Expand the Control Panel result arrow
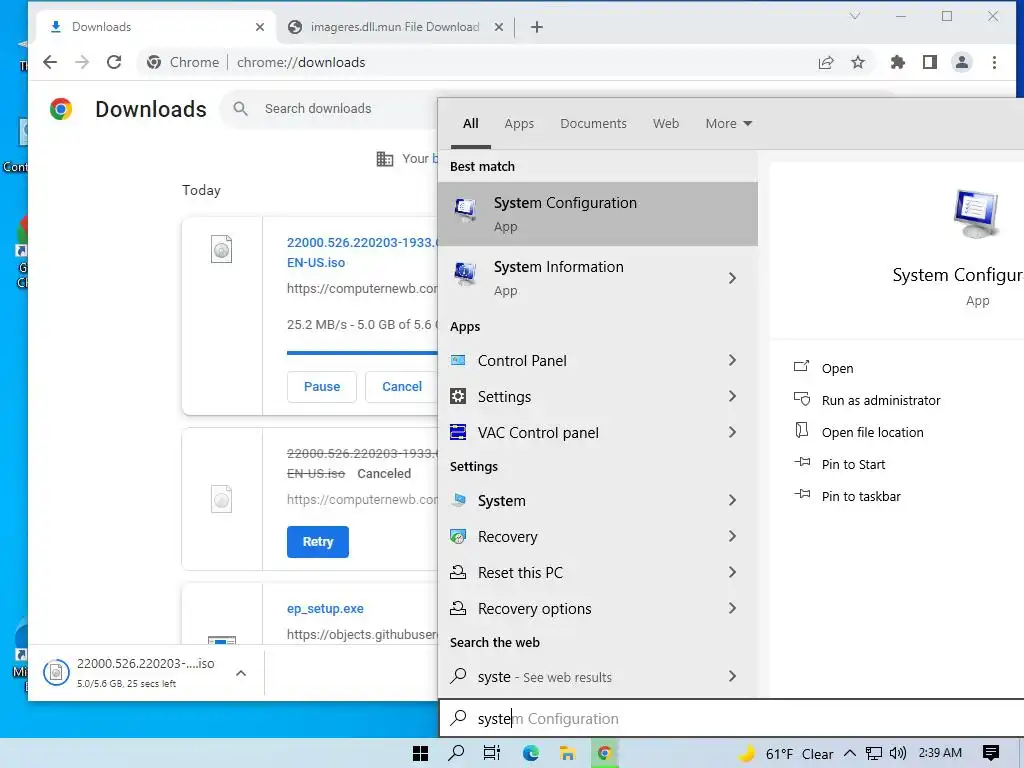The height and width of the screenshot is (768, 1024). [732, 360]
